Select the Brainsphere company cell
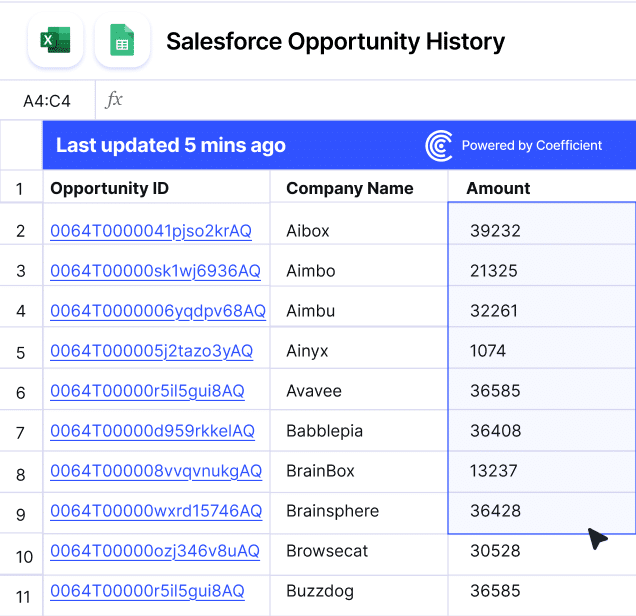 [x=359, y=513]
